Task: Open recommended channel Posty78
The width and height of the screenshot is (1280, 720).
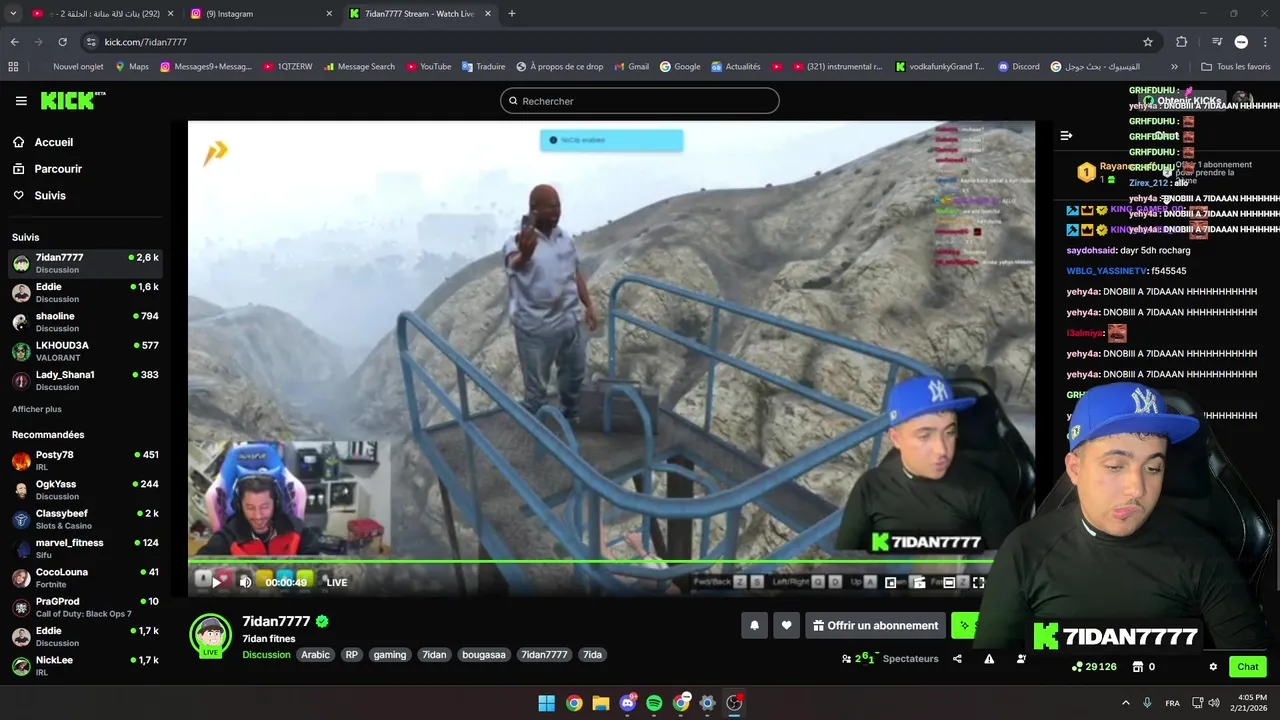Action: click(85, 460)
